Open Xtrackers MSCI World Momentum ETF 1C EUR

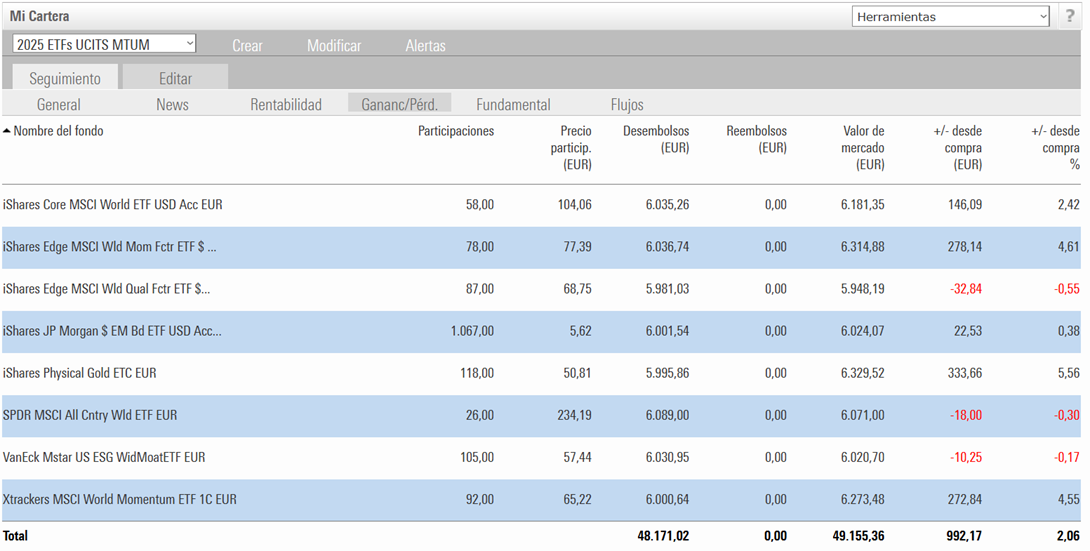[120, 499]
